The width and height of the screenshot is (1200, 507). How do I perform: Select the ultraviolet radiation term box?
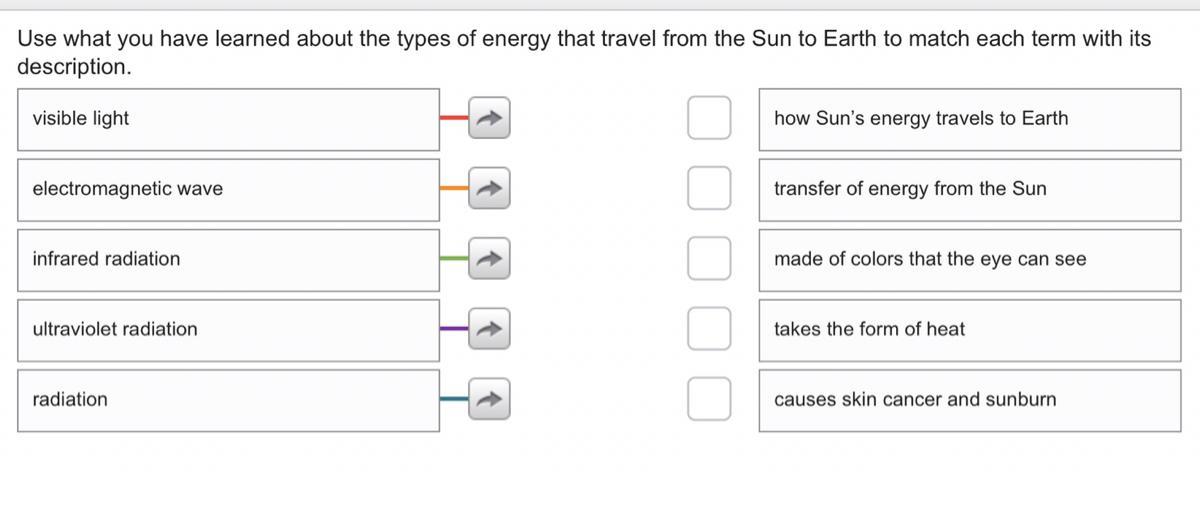pyautogui.click(x=228, y=330)
